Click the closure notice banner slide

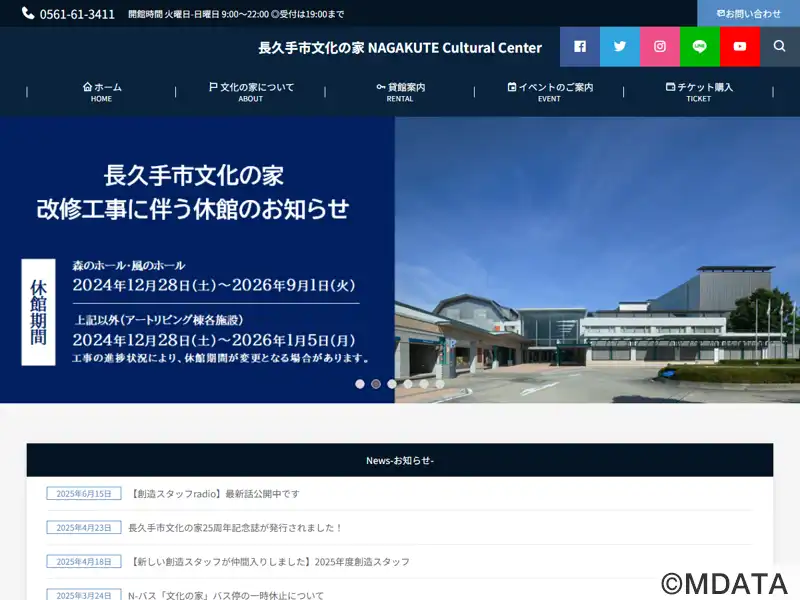pos(197,260)
